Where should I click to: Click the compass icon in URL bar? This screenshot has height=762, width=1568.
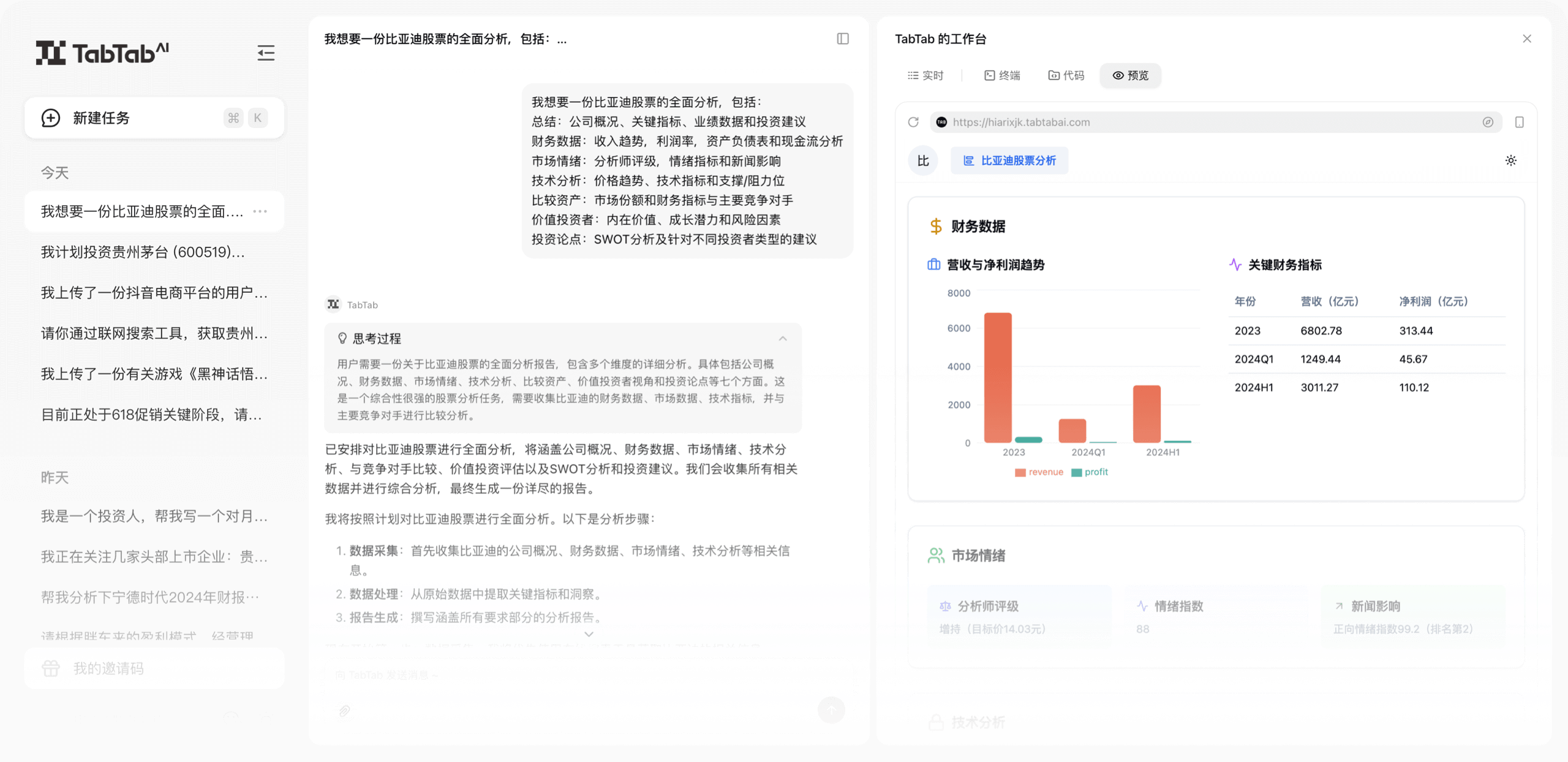(x=1488, y=122)
